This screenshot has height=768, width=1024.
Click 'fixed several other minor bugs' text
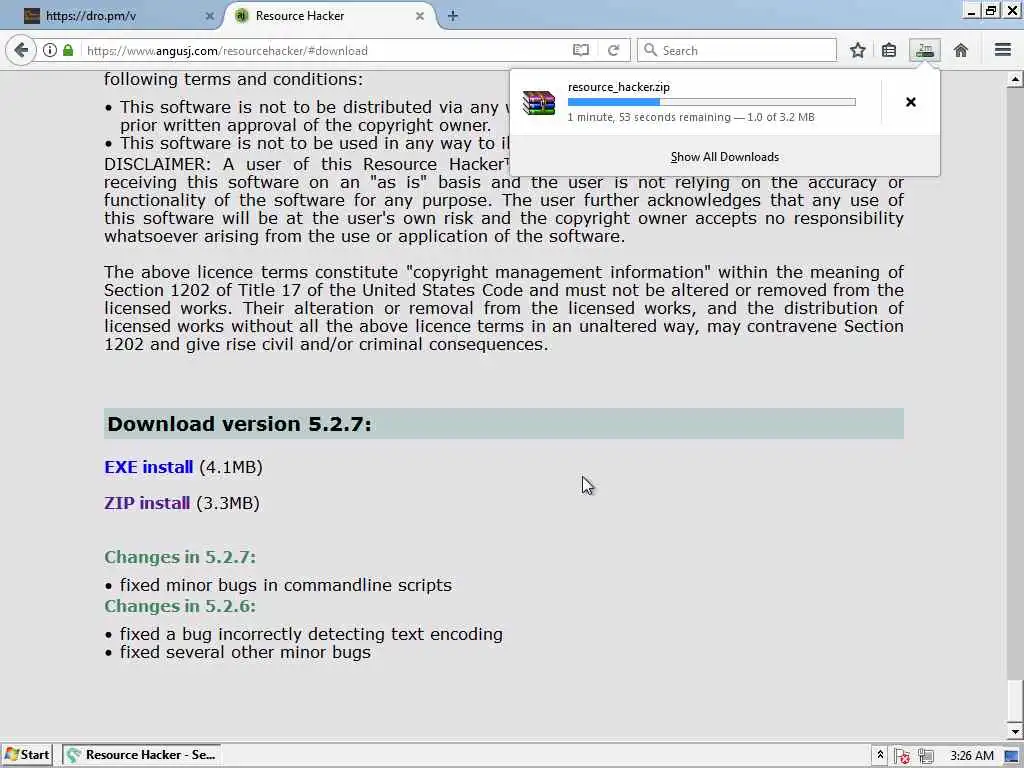pos(245,652)
